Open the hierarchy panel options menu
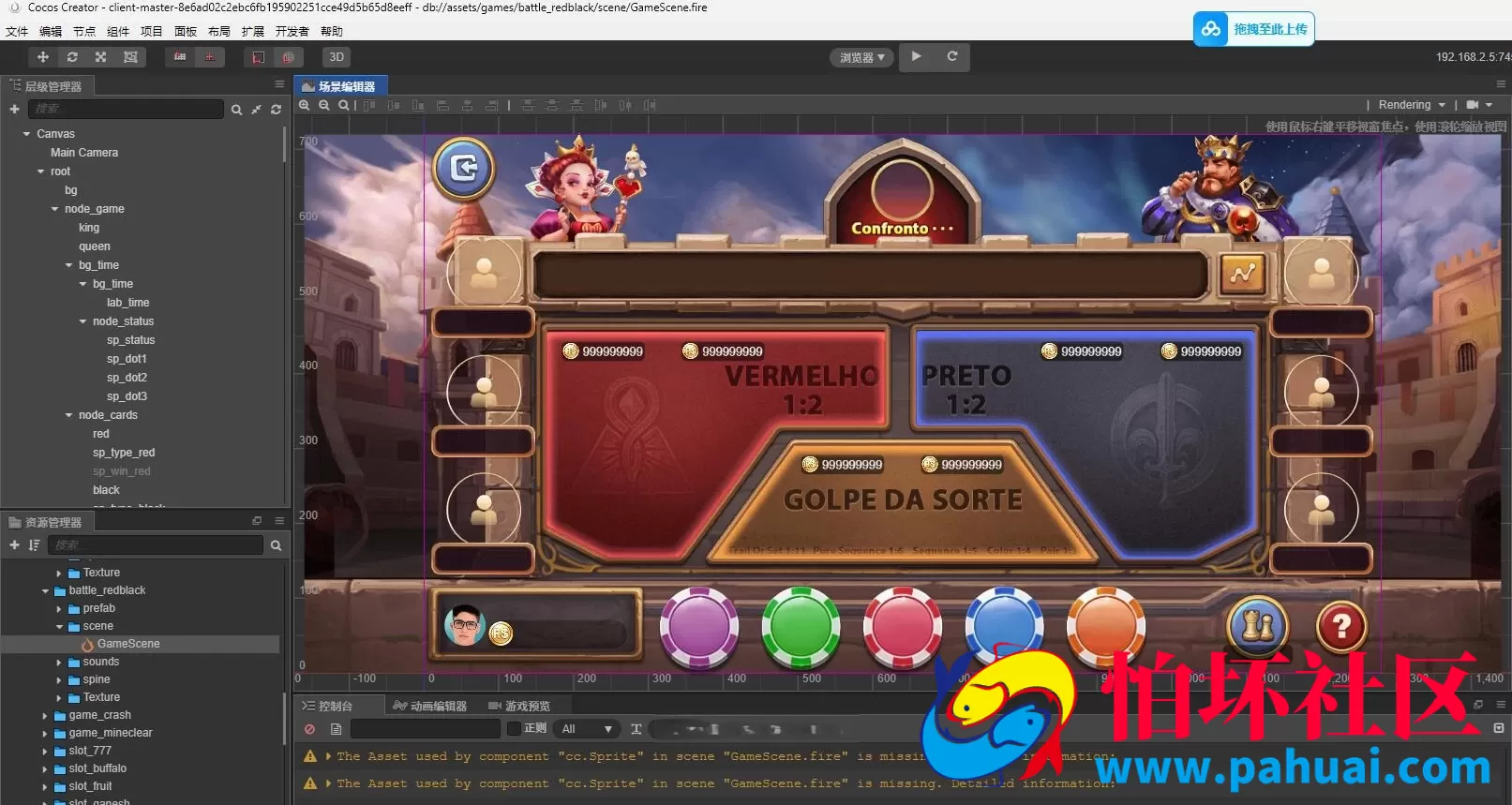The height and width of the screenshot is (805, 1512). (x=278, y=84)
